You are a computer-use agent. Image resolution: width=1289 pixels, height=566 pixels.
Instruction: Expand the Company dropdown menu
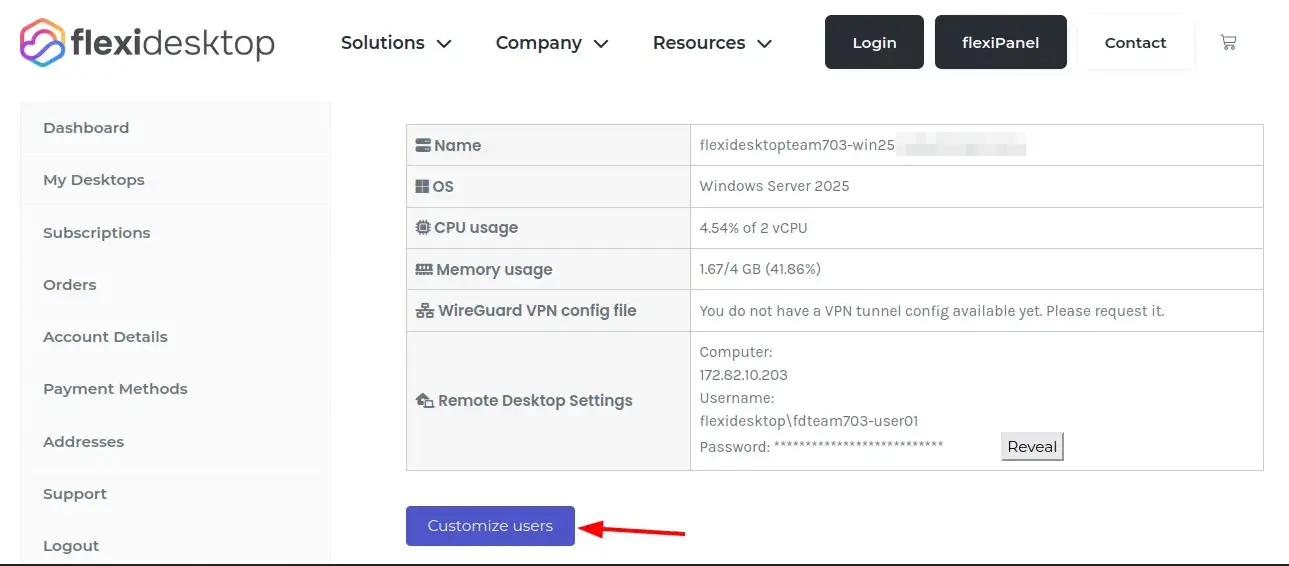[x=552, y=43]
